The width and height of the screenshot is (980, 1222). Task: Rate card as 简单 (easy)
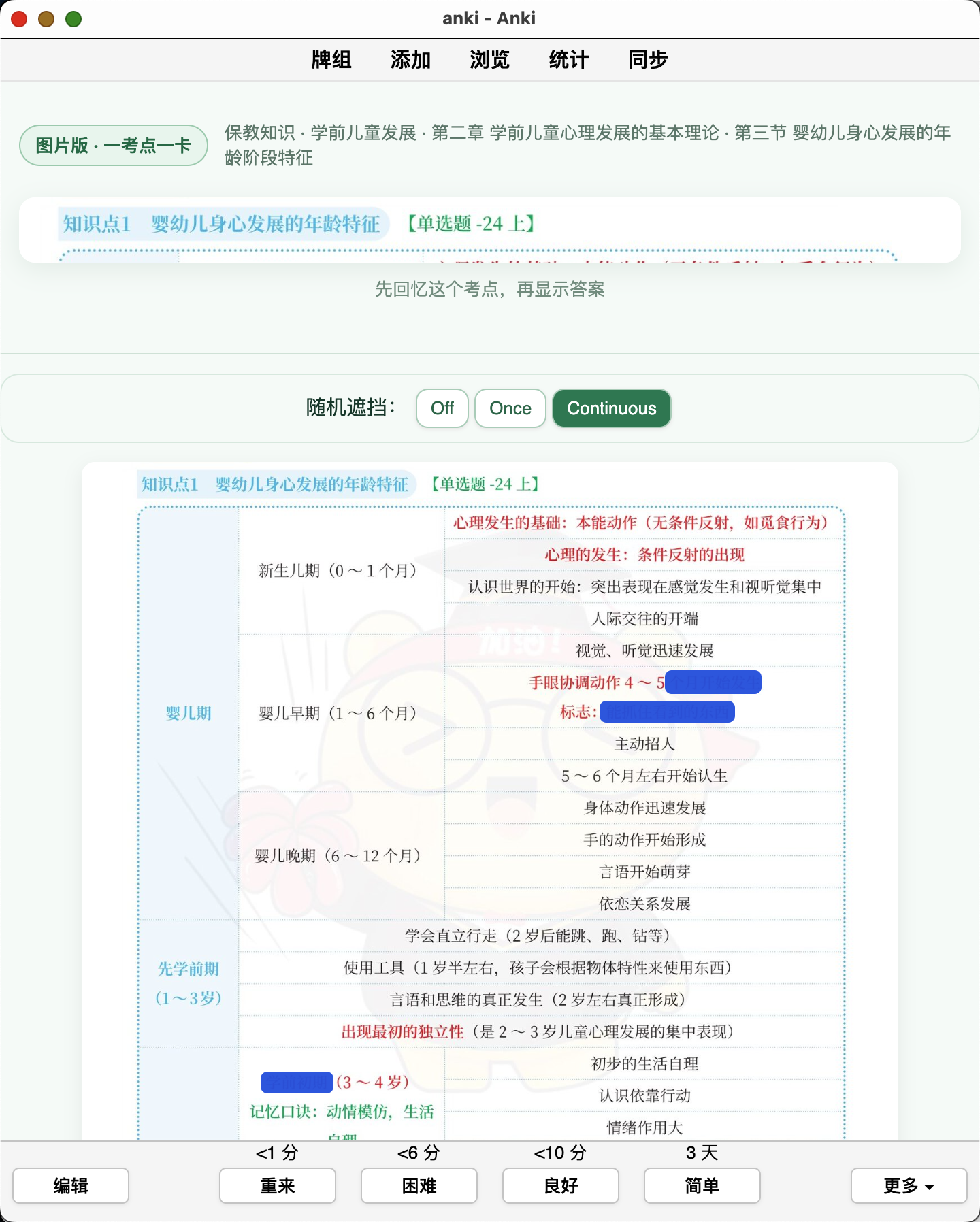702,1186
